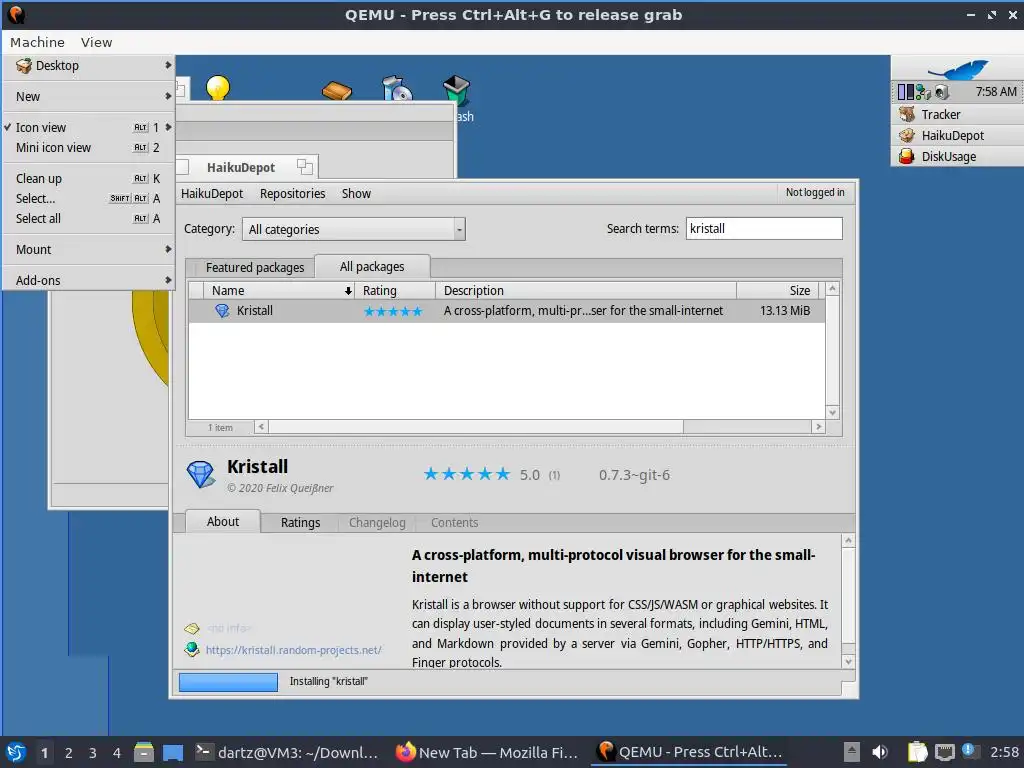Viewport: 1024px width, 768px height.
Task: Sort the package list by the Size column
Action: click(779, 291)
